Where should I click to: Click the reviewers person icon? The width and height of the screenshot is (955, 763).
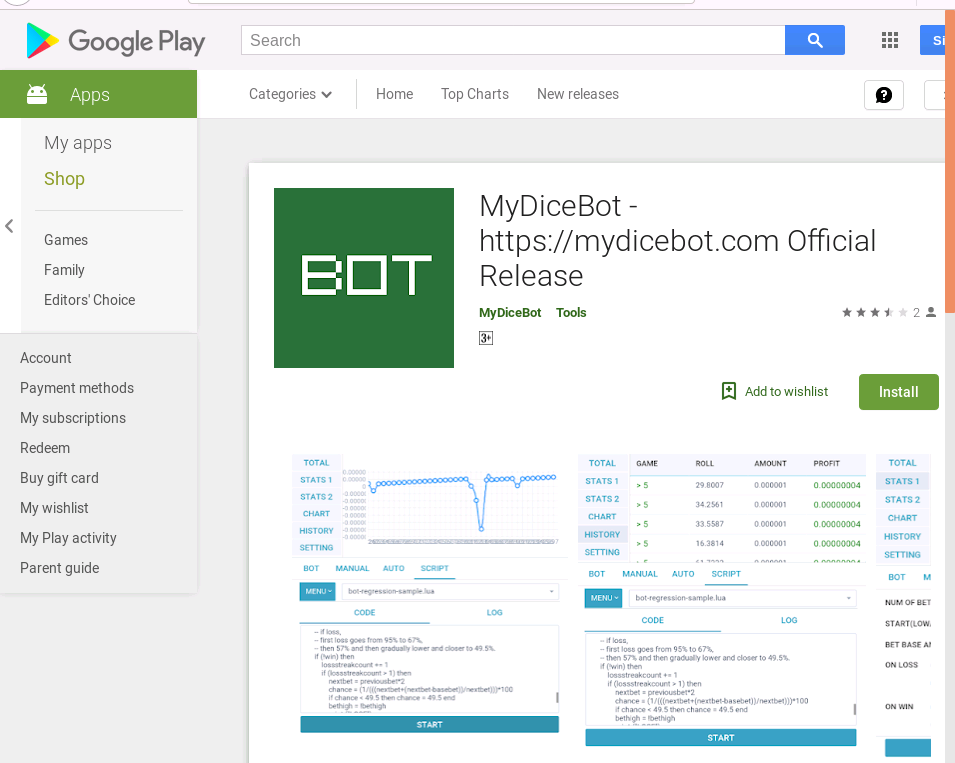coord(931,312)
